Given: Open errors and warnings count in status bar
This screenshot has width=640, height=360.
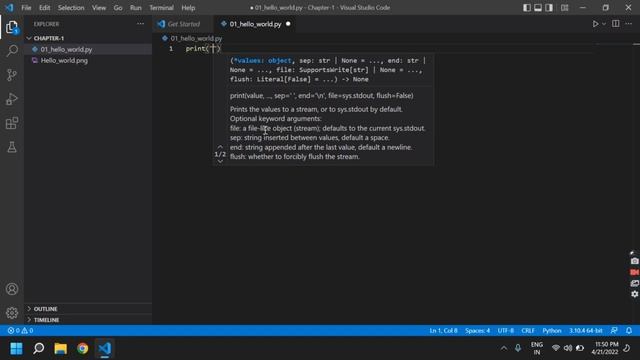Looking at the screenshot, I should point(20,331).
